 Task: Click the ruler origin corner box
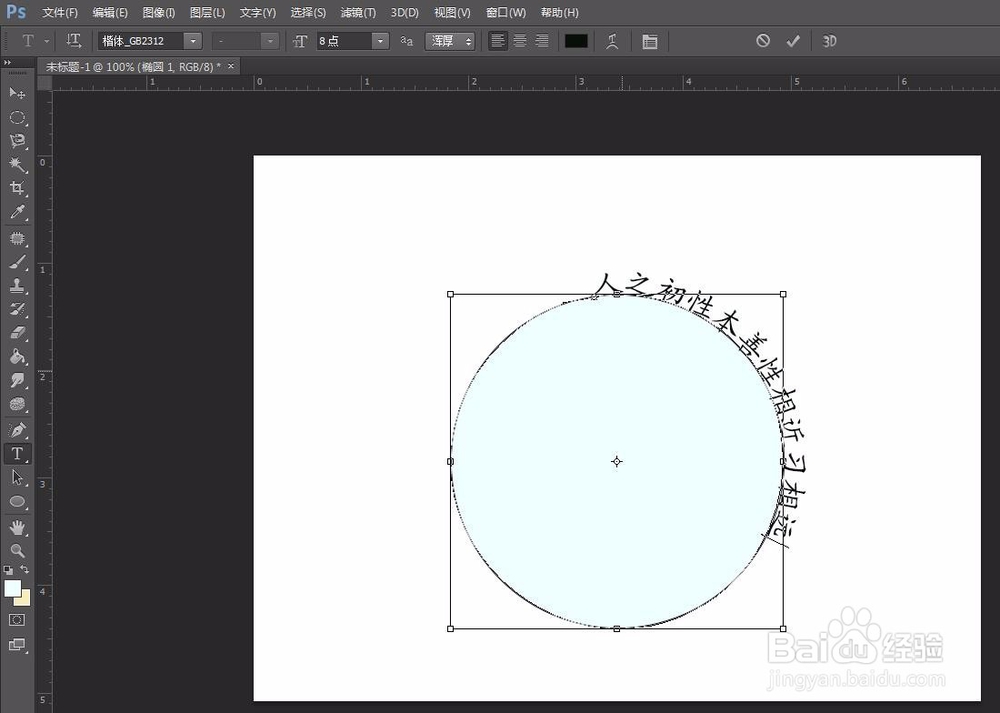(x=45, y=82)
